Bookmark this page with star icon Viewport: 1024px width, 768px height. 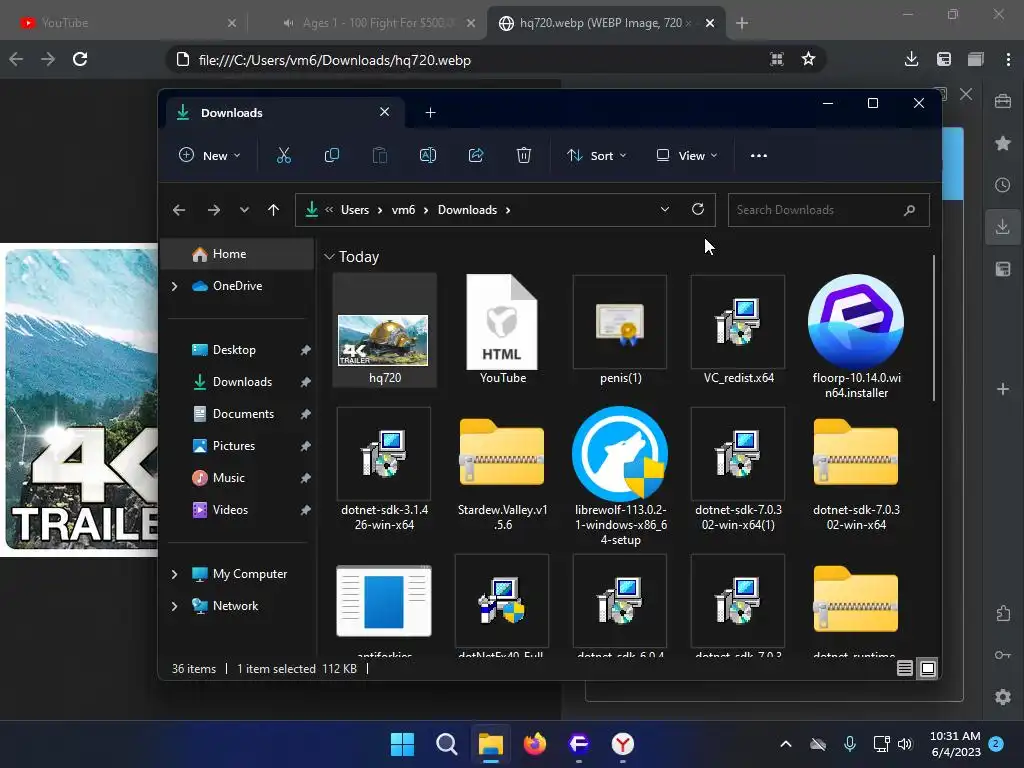point(808,59)
